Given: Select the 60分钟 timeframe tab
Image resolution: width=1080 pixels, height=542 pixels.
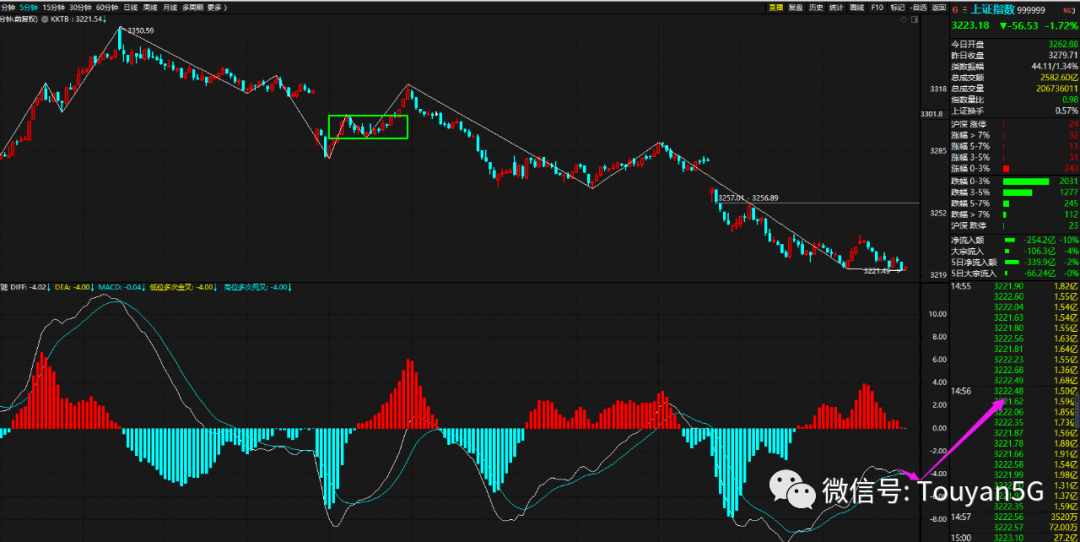Looking at the screenshot, I should (x=107, y=7).
